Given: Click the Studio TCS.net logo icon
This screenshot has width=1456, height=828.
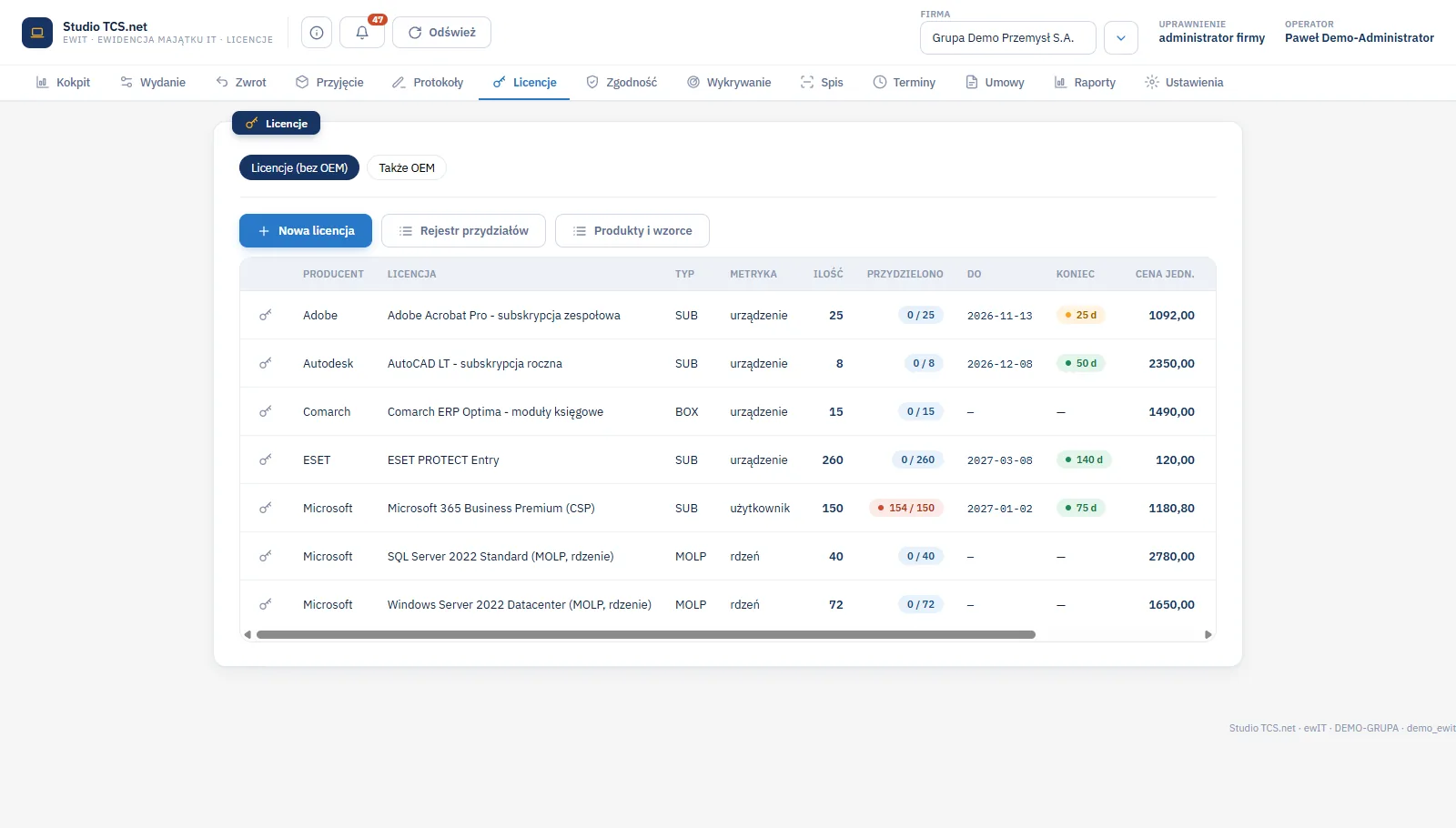Looking at the screenshot, I should coord(37,33).
